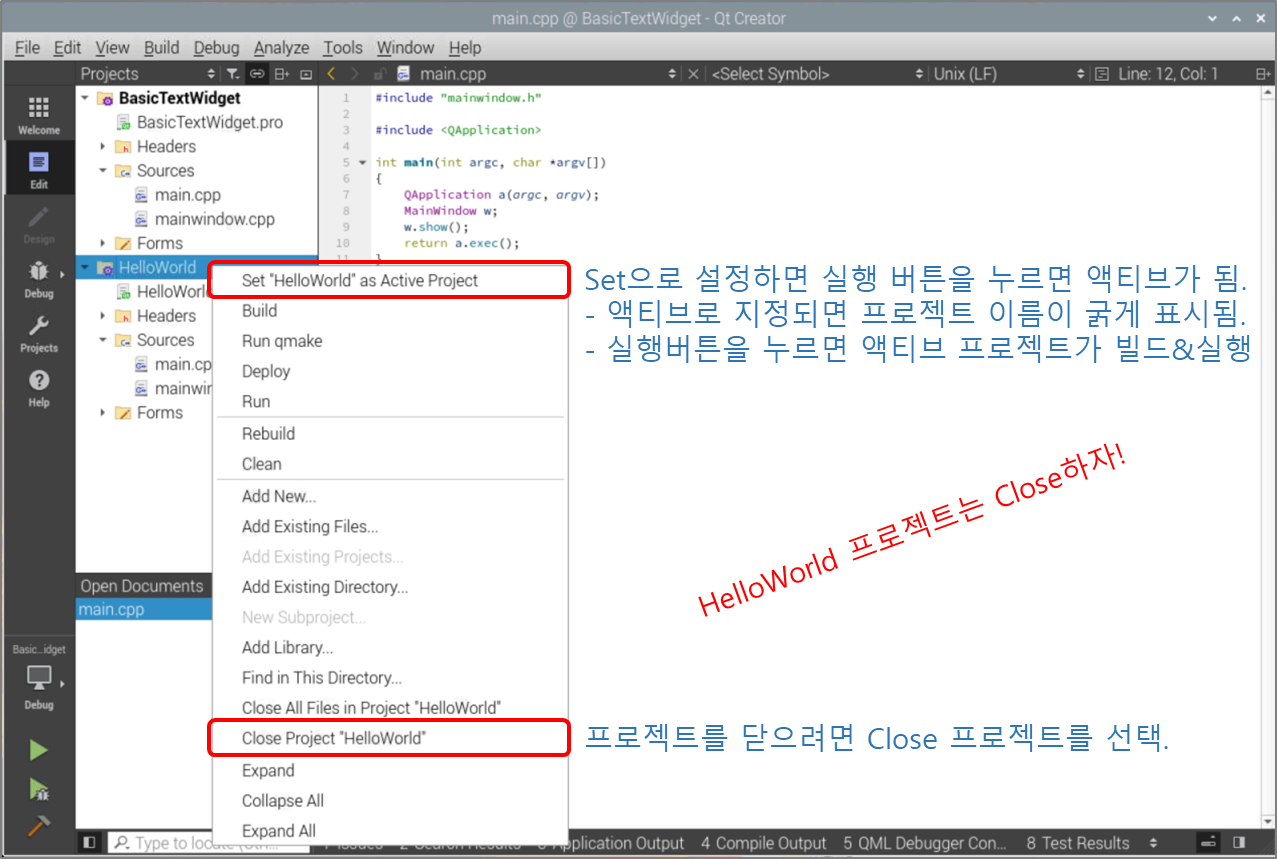Switch to Edit mode in sidebar

point(38,169)
